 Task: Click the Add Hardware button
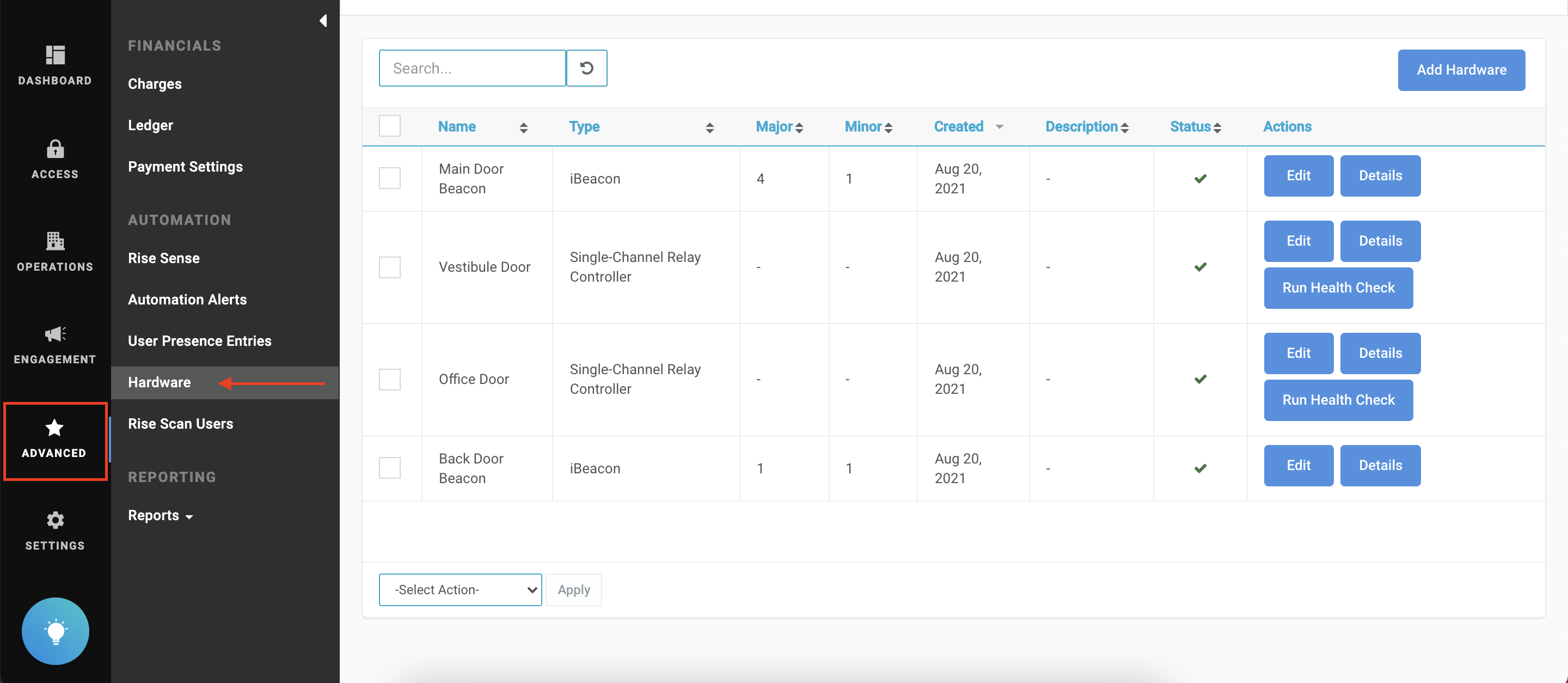pyautogui.click(x=1461, y=70)
